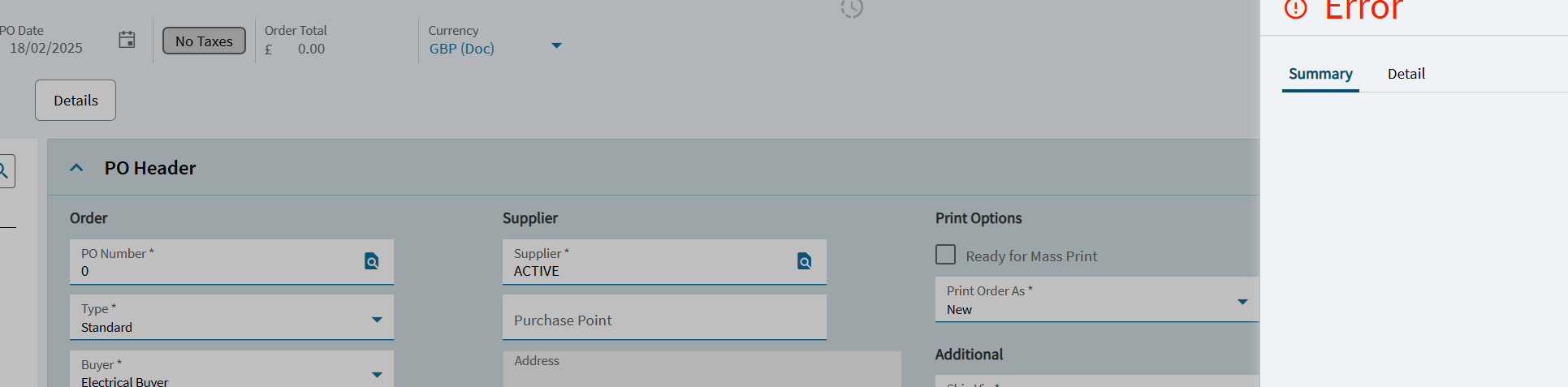This screenshot has height=387, width=1568.
Task: Click the Address text area
Action: coord(702,369)
